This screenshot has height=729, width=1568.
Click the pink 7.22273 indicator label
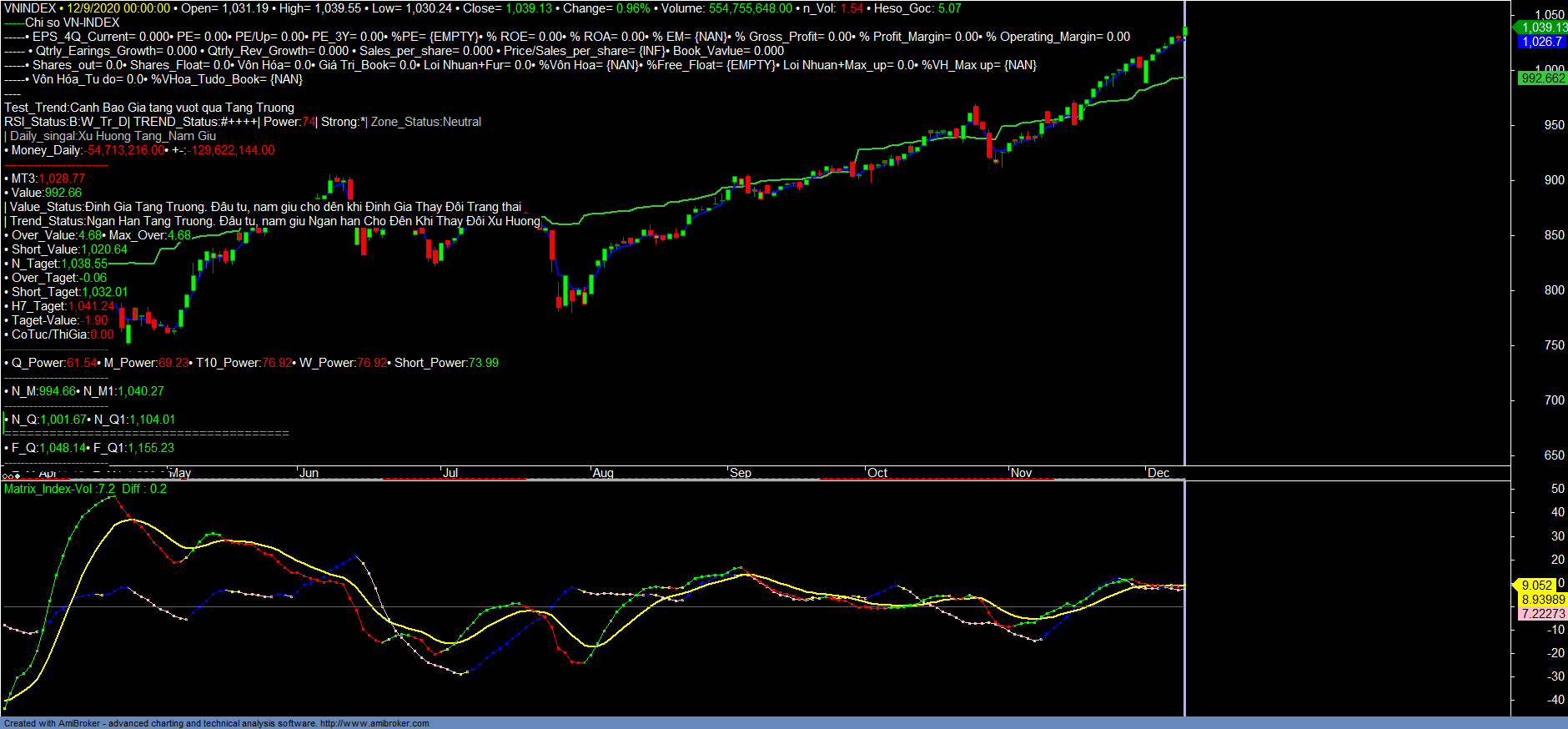pyautogui.click(x=1543, y=614)
